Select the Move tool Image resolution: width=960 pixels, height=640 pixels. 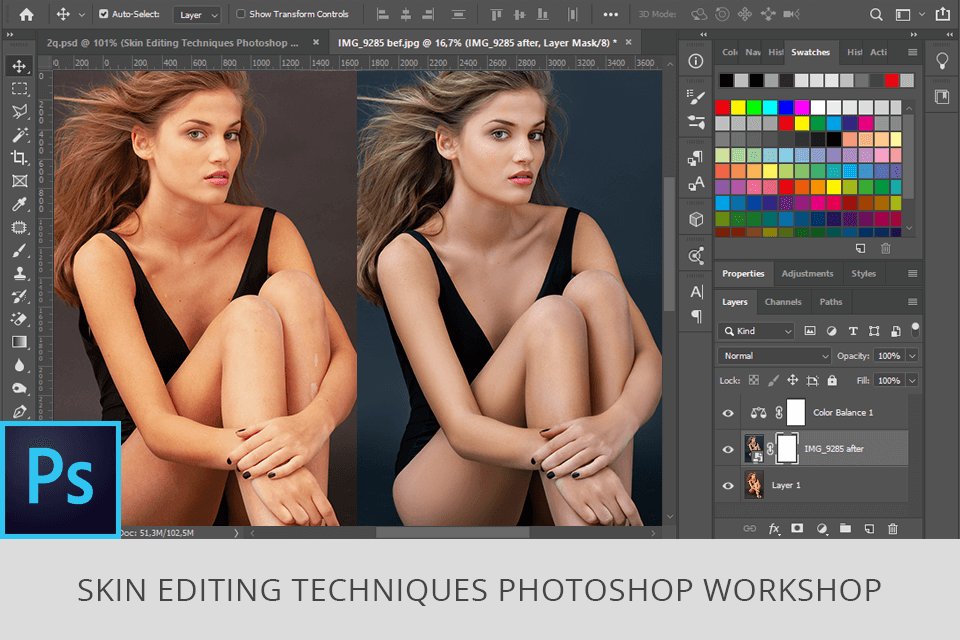20,64
